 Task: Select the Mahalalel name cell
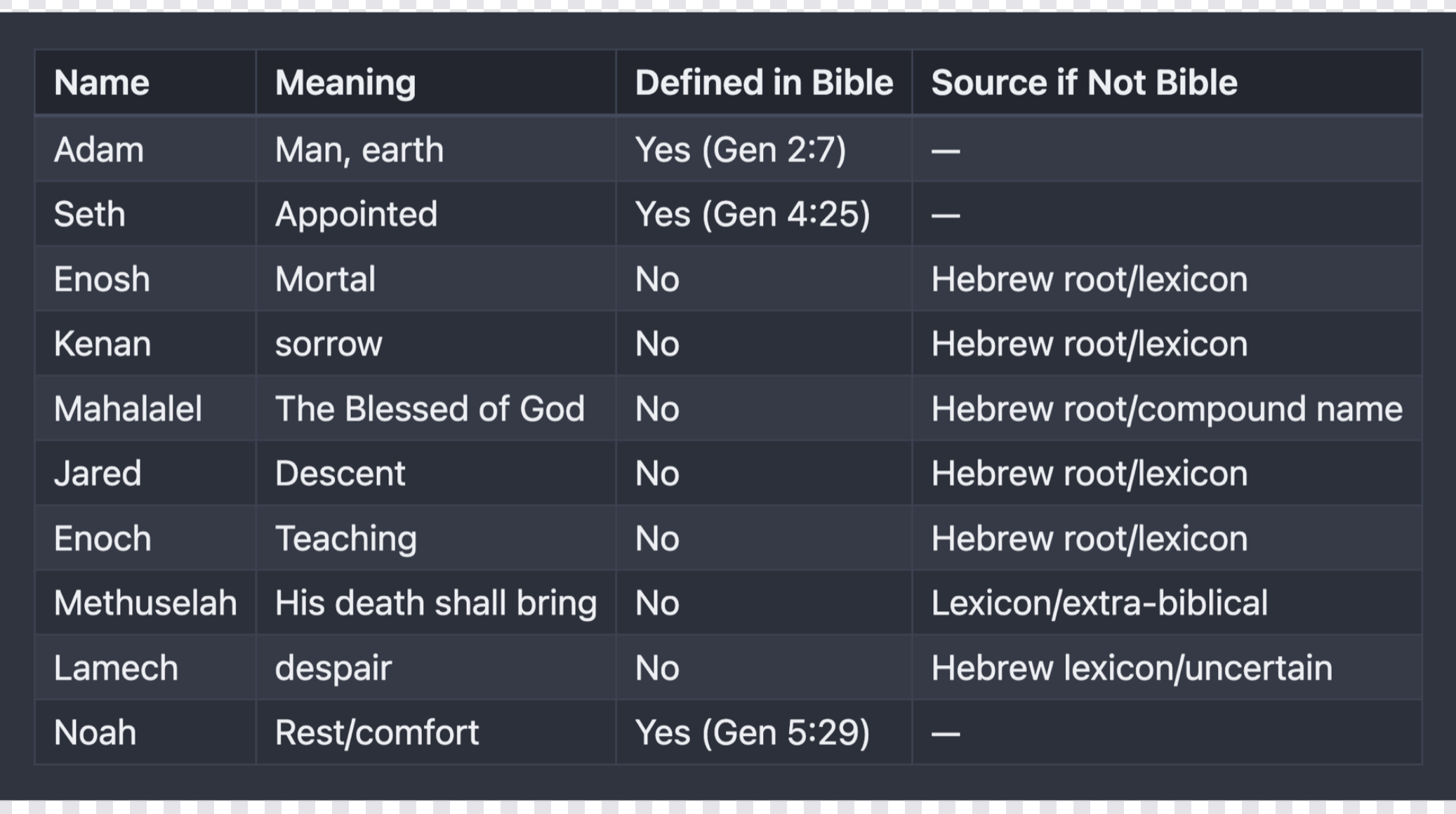(x=128, y=409)
